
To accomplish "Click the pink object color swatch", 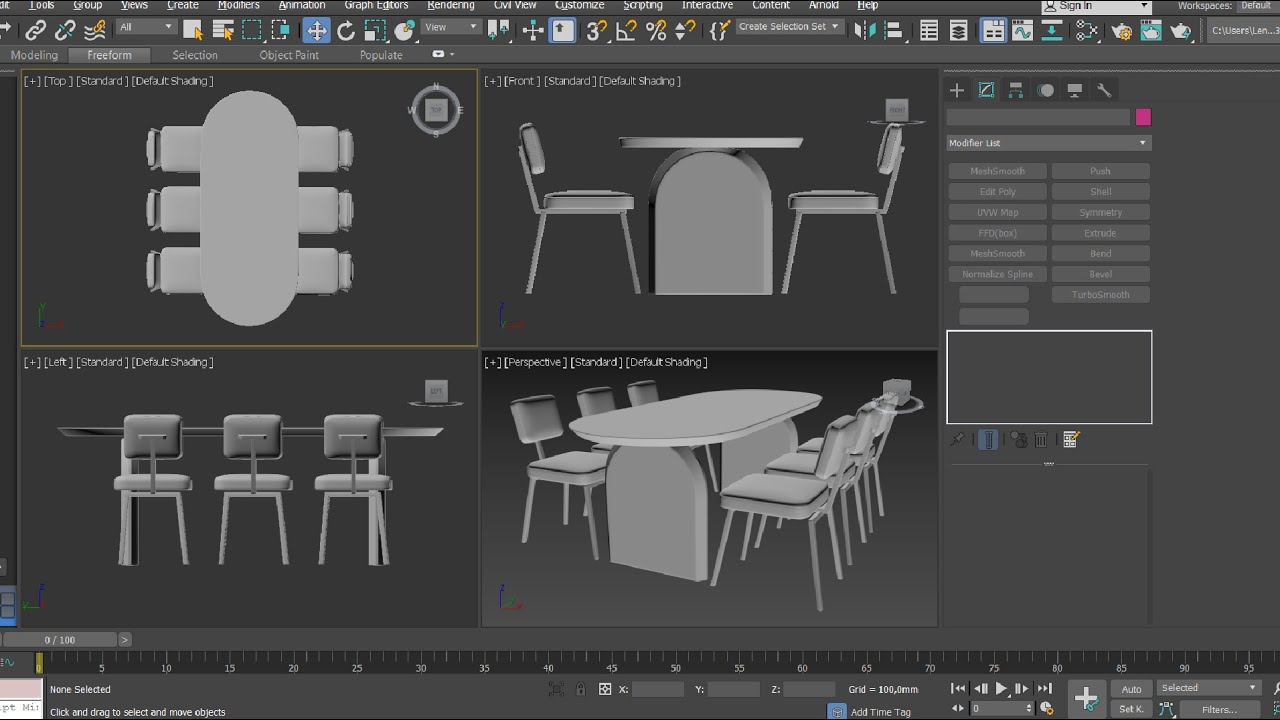I will [x=1143, y=117].
